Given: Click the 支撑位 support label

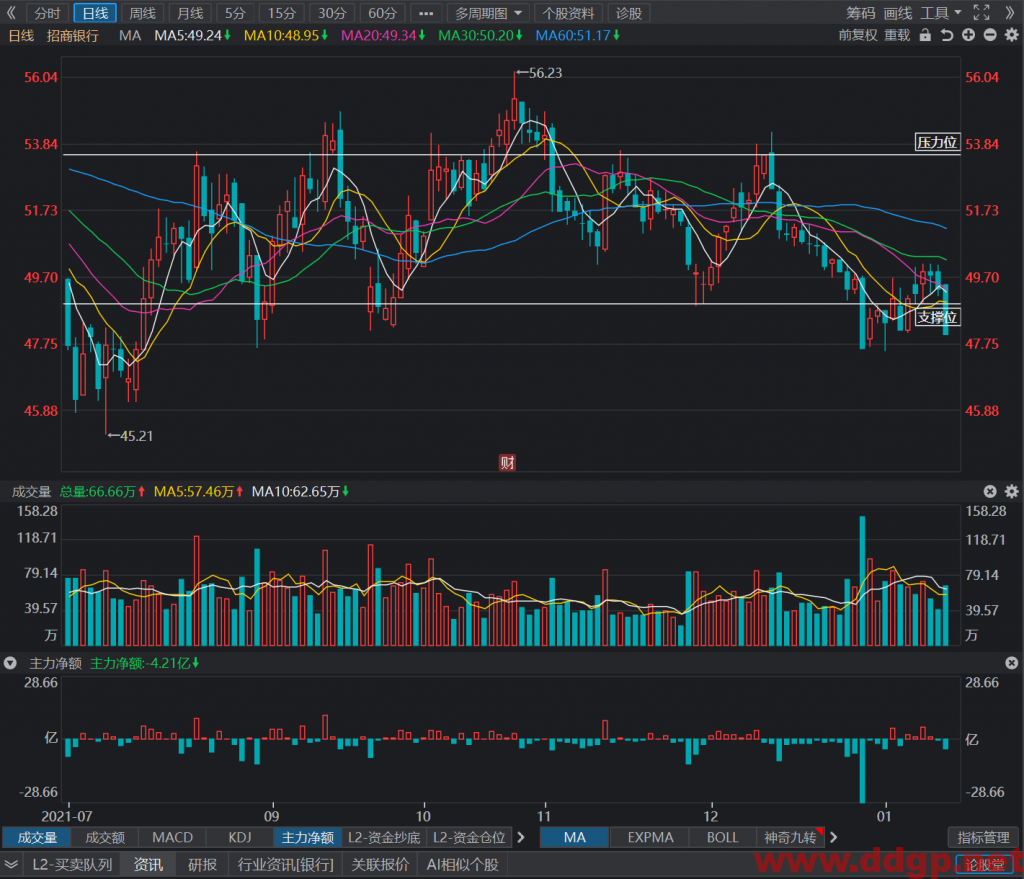Looking at the screenshot, I should point(936,317).
